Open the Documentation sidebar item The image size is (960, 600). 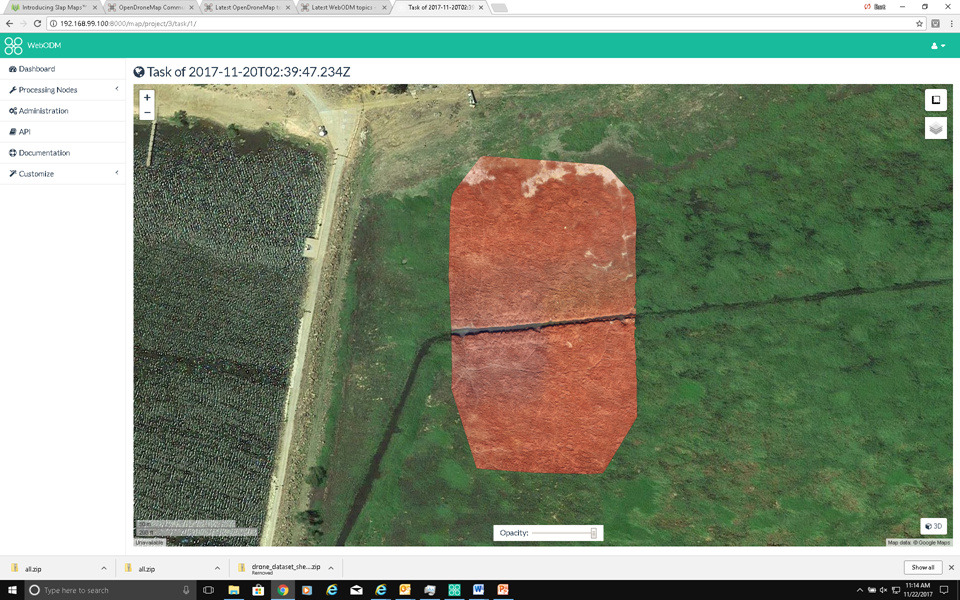42,152
